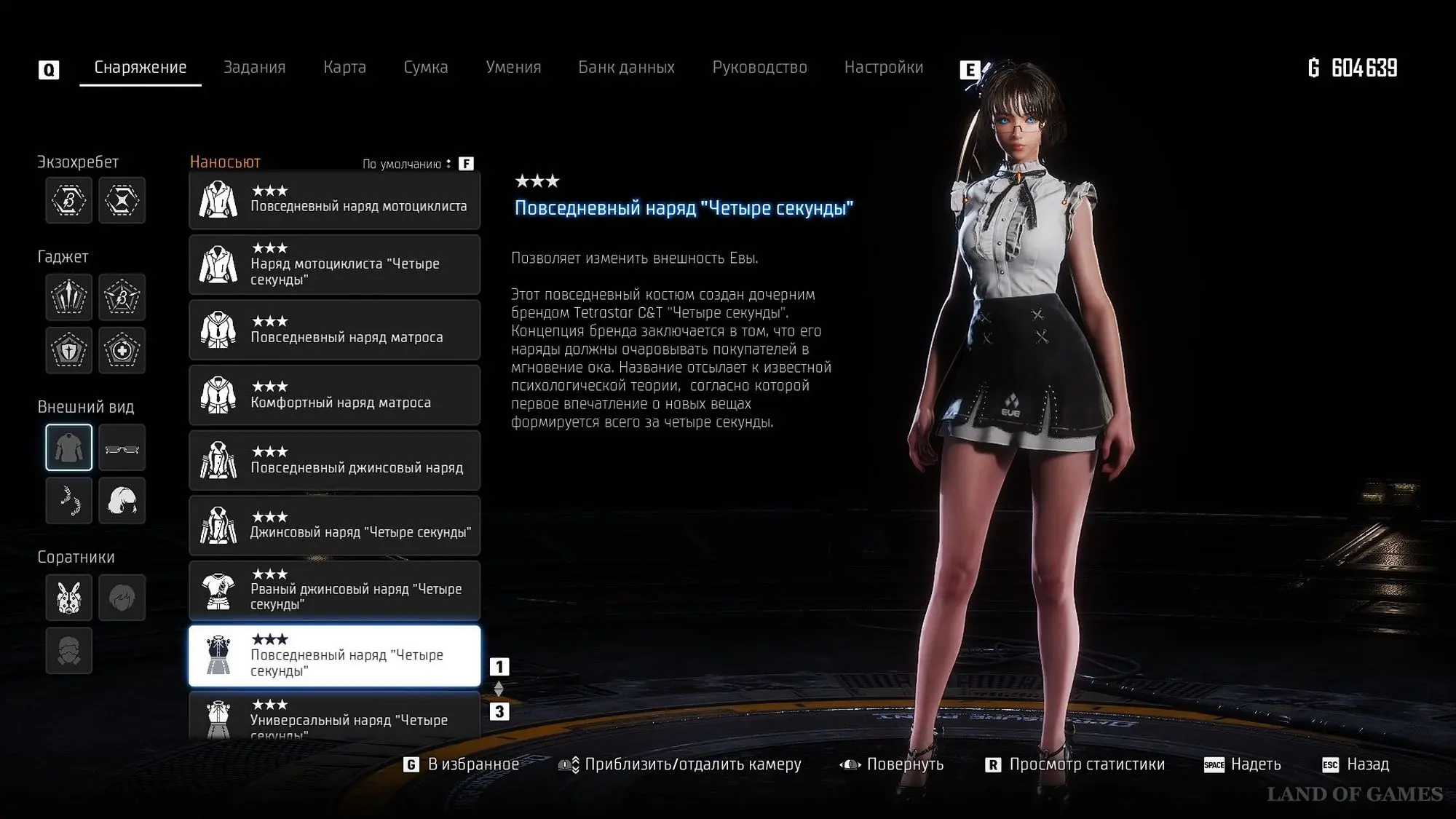
Task: Select the masked companion slot
Action: coord(69,651)
